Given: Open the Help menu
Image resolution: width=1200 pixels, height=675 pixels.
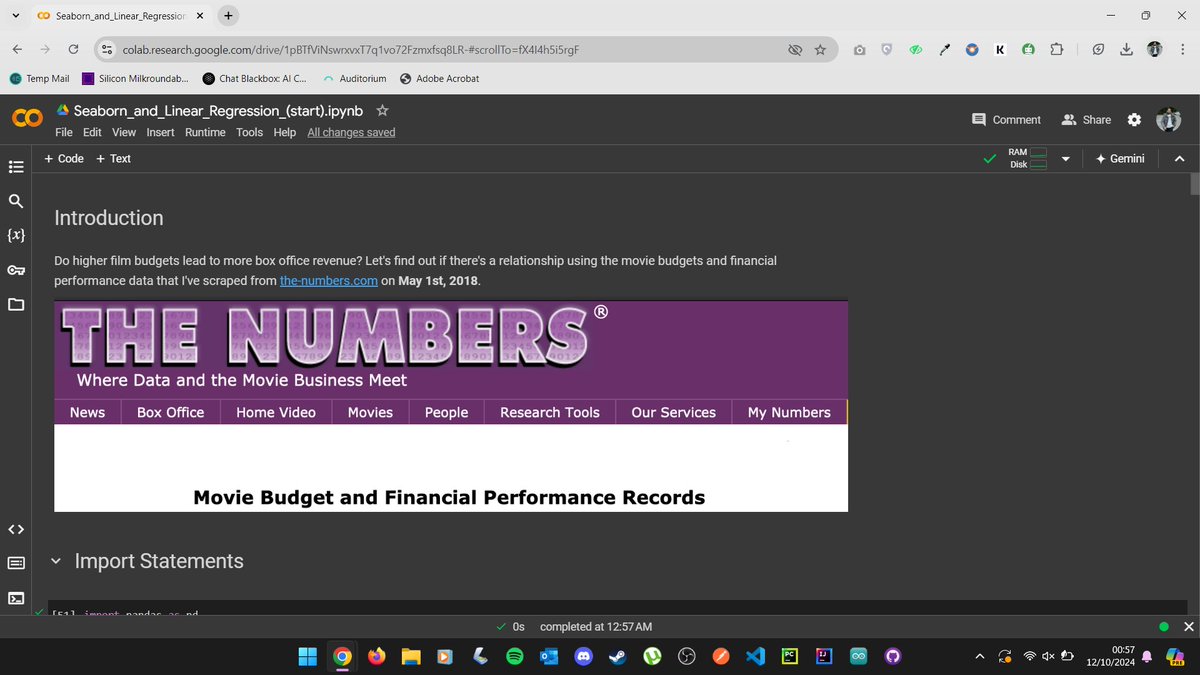Looking at the screenshot, I should (x=285, y=132).
